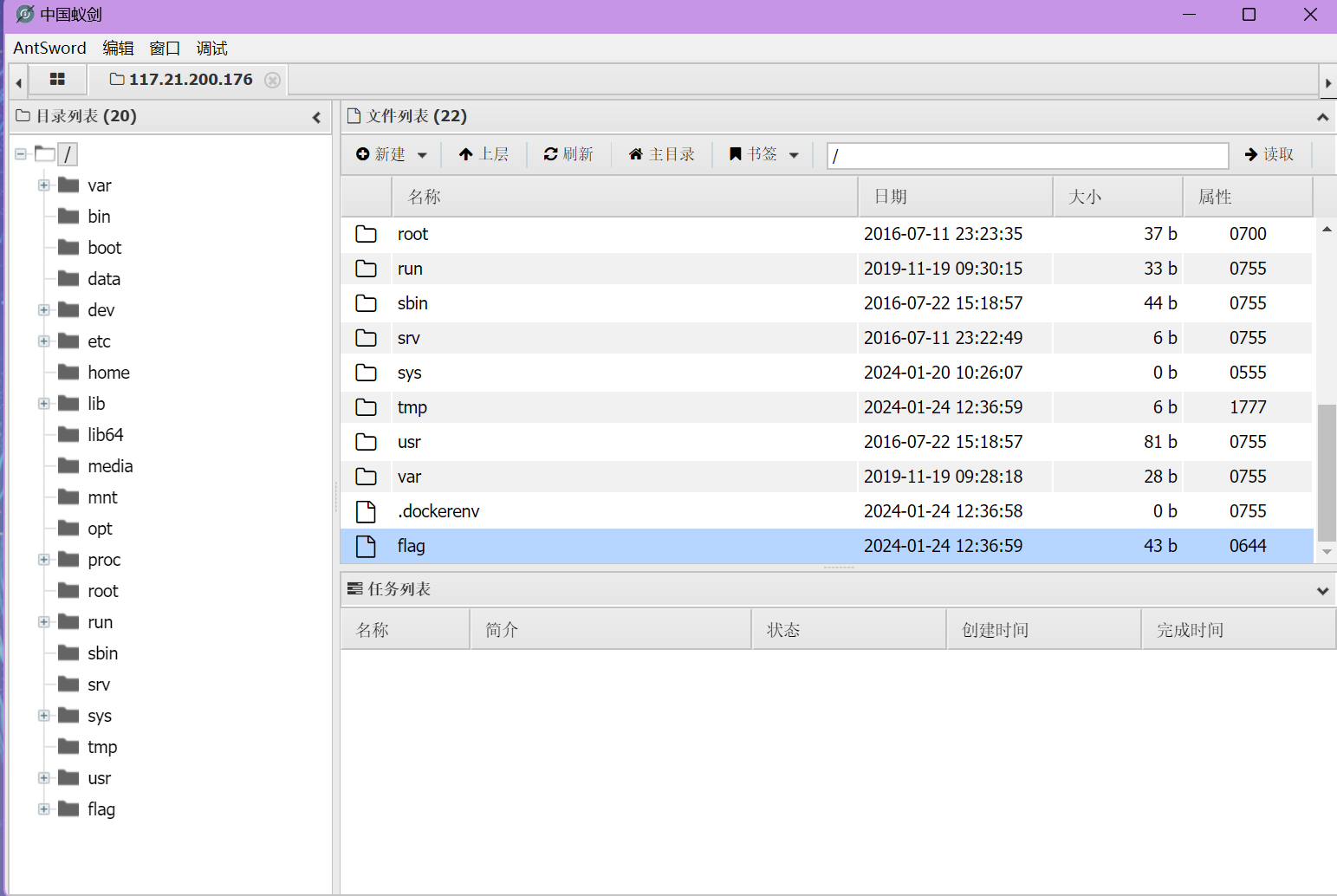
Task: Toggle the 任务列表 panel chevron
Action: tap(1322, 590)
